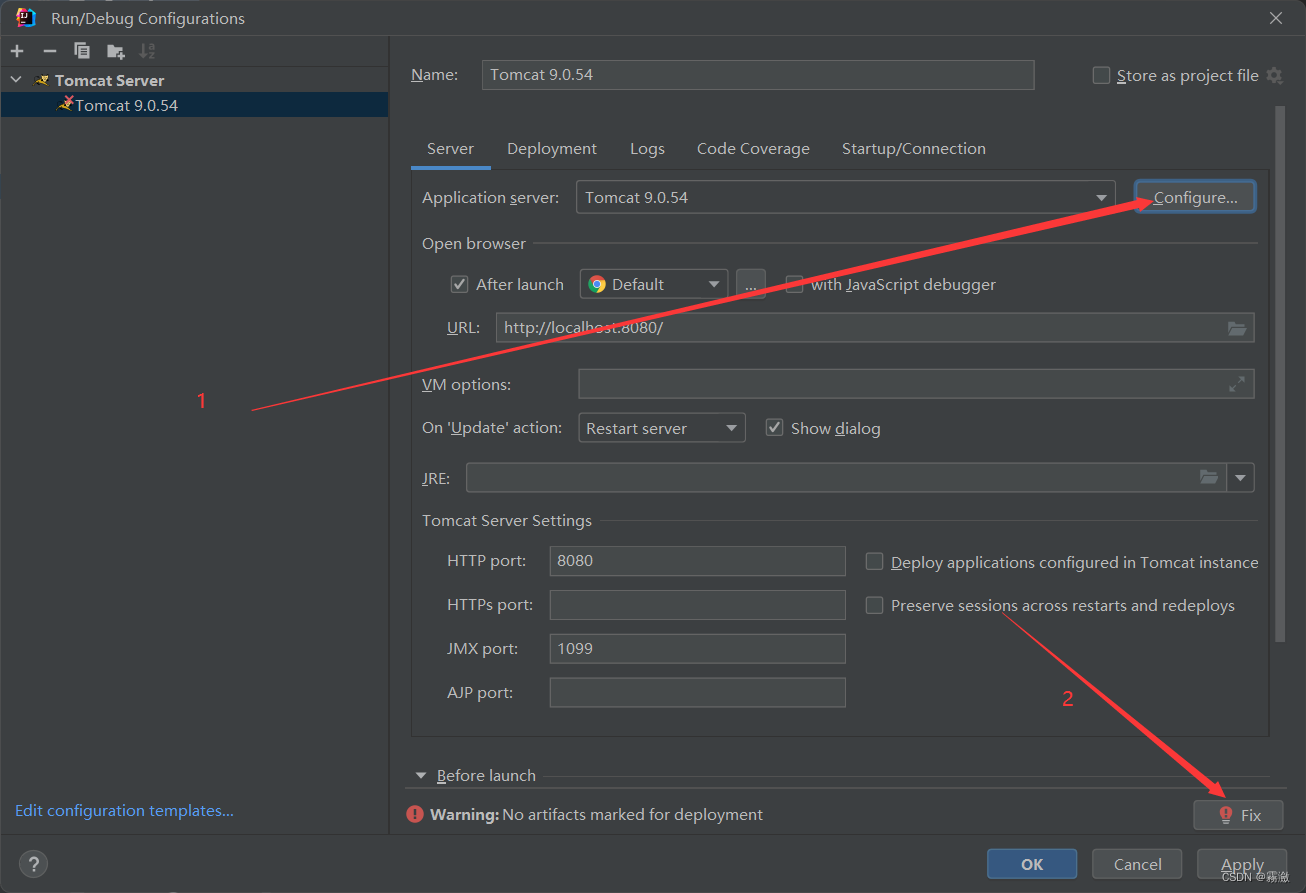Click the new folder icon in toolbar
This screenshot has width=1306, height=893.
pyautogui.click(x=116, y=51)
